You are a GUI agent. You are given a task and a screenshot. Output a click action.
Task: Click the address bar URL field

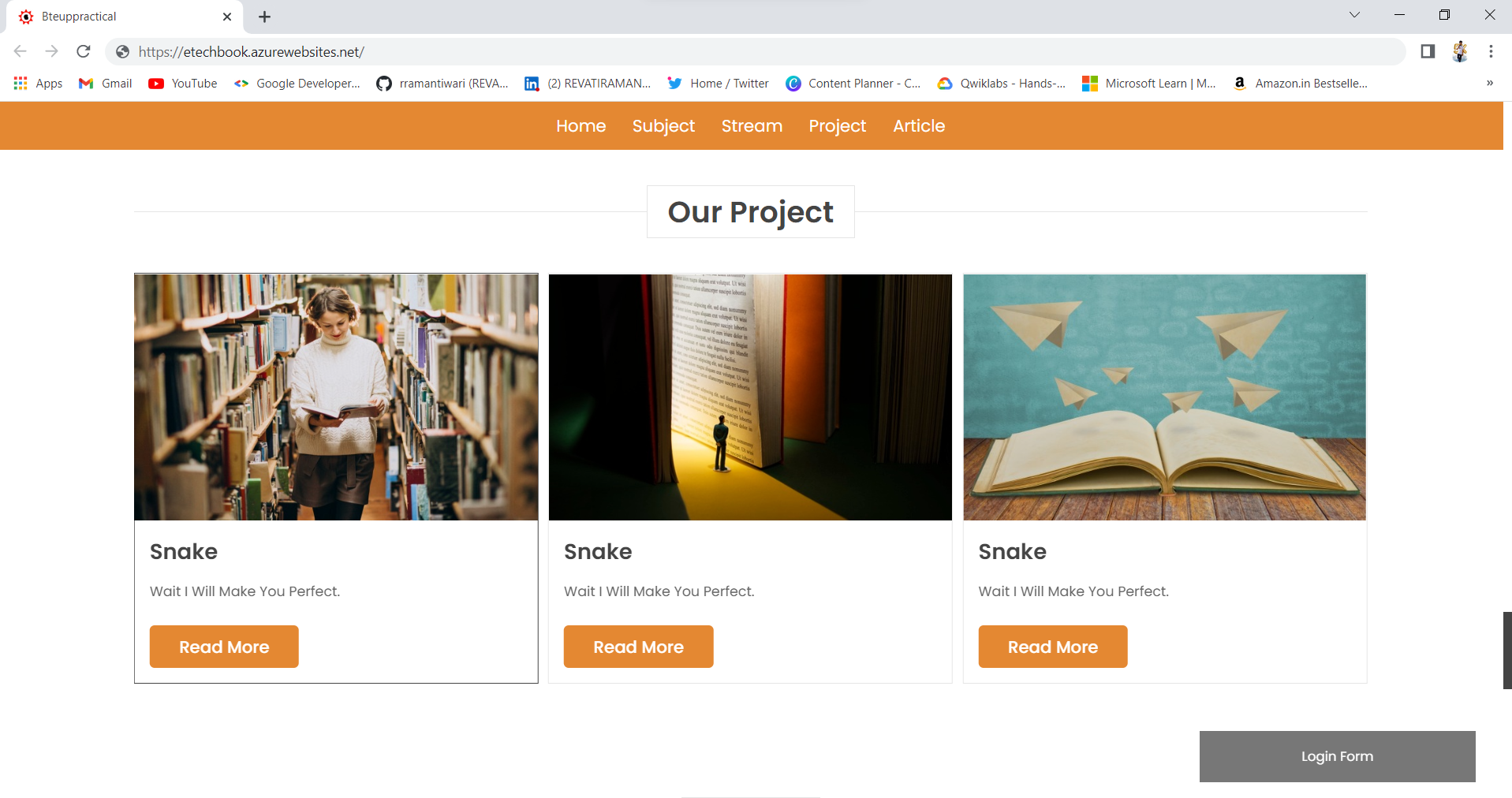(757, 52)
